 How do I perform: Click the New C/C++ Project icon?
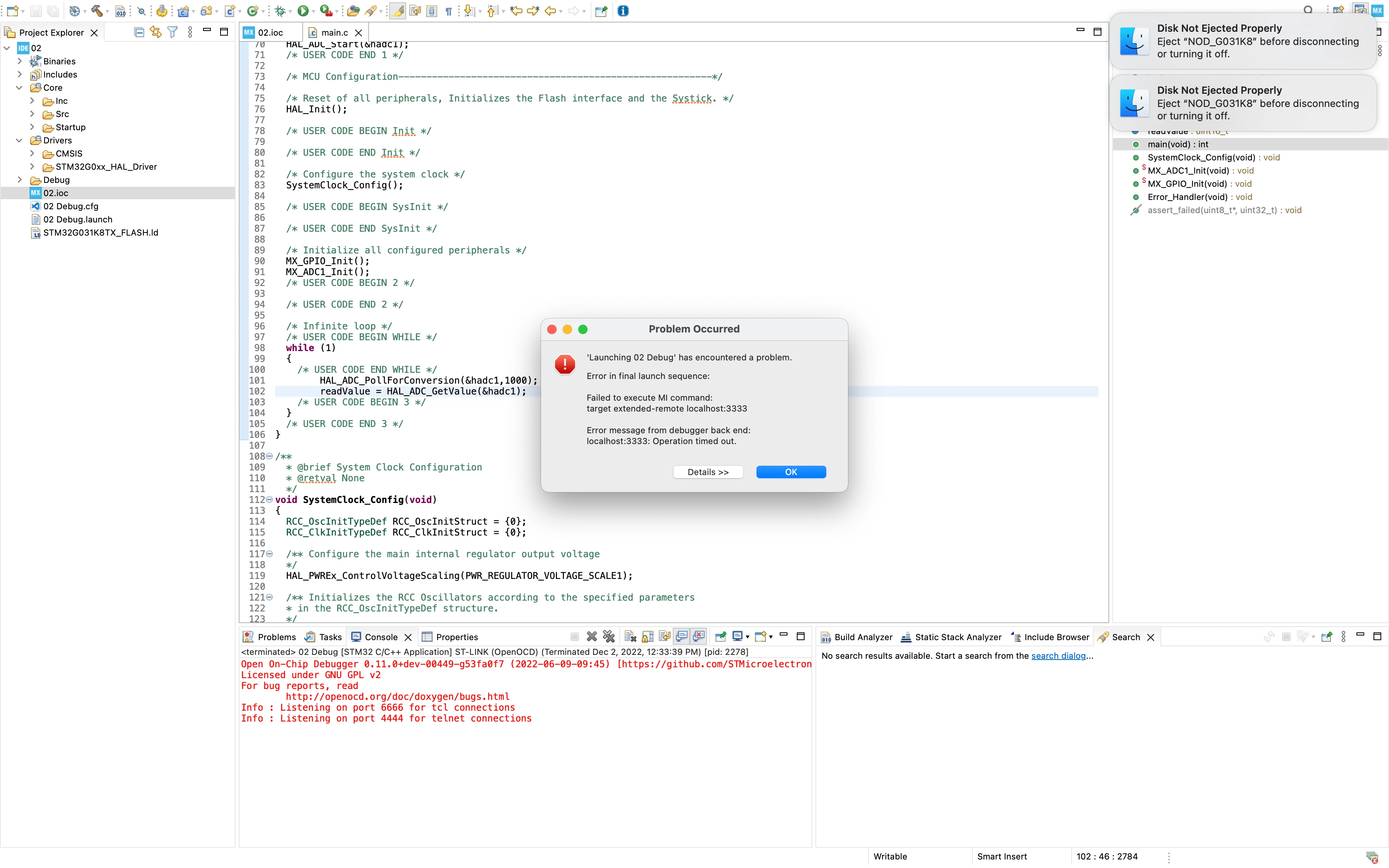184,10
